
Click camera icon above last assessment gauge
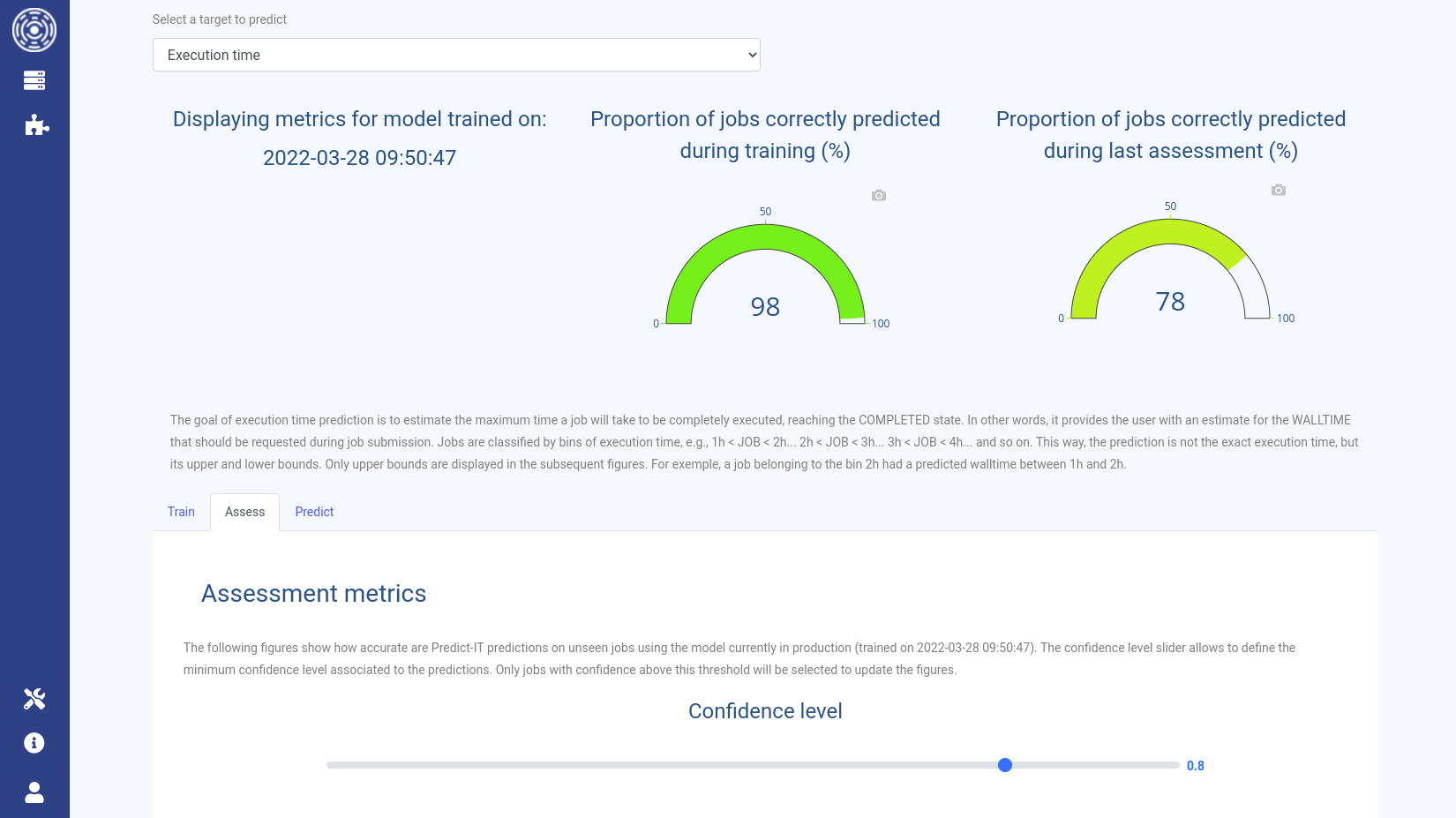pyautogui.click(x=1279, y=190)
